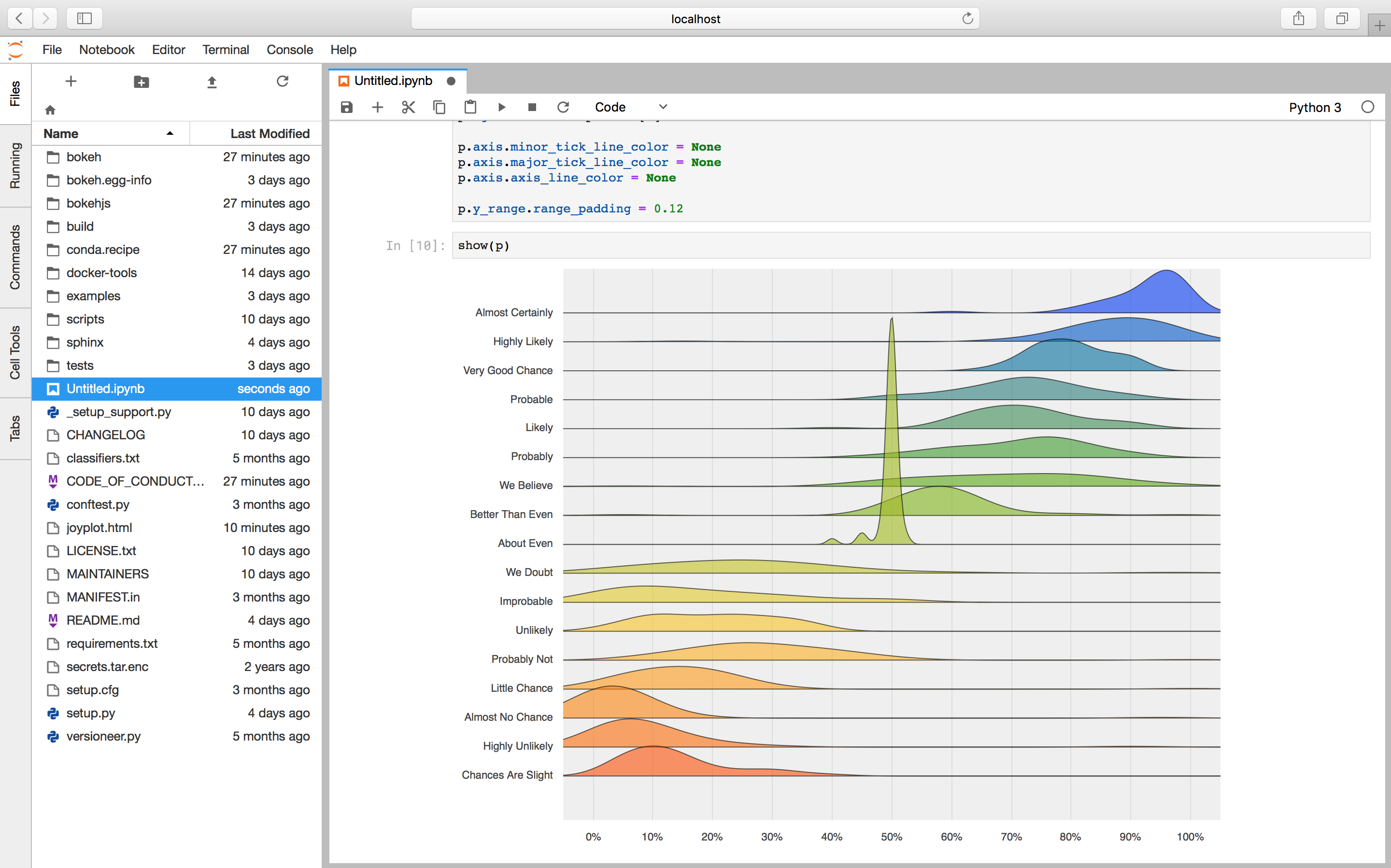Paste cell from the clipboard icon

(470, 107)
